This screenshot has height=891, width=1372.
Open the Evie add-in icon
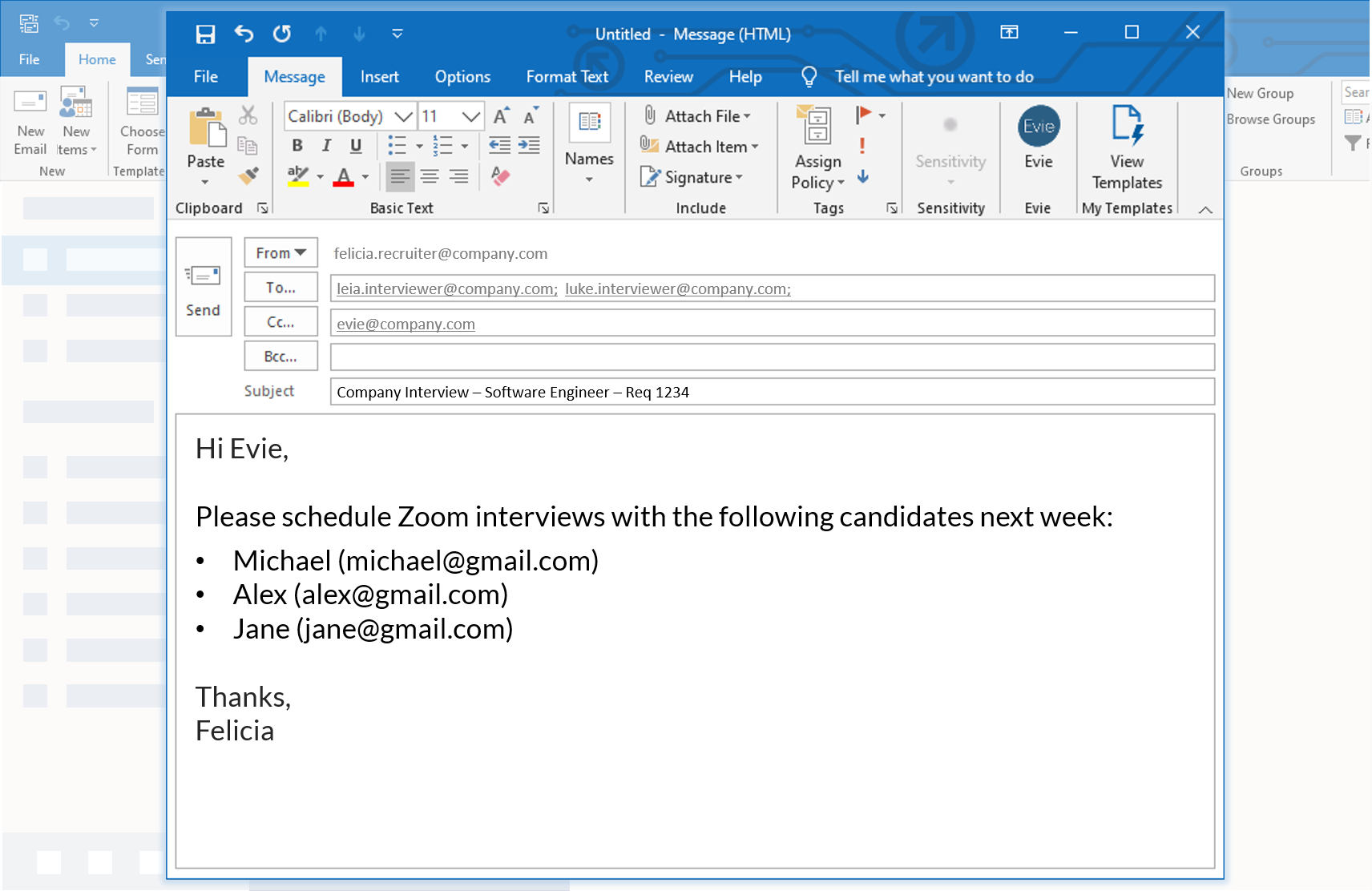1038,127
